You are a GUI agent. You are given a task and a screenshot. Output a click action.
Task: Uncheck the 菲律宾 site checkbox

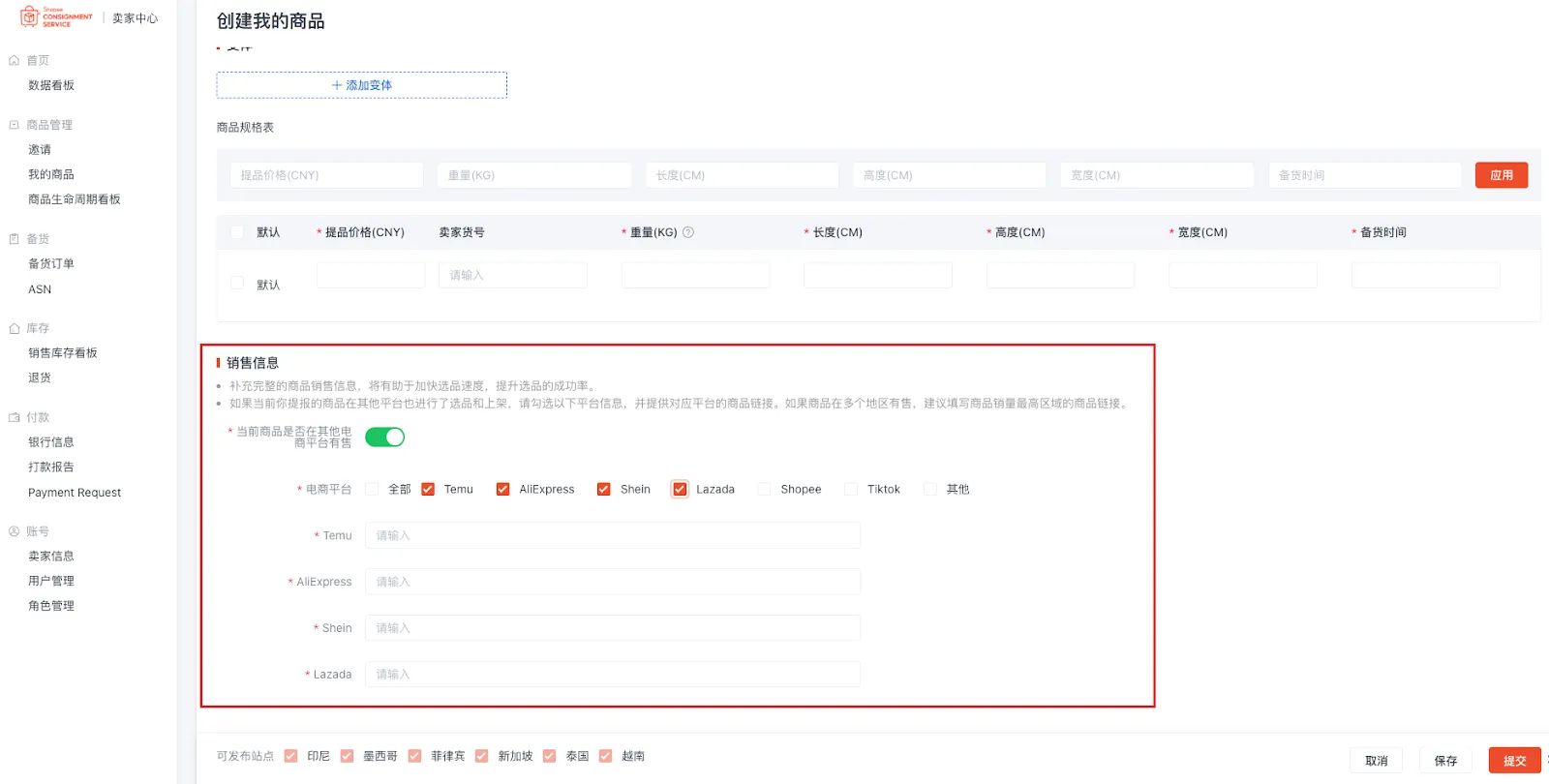[414, 756]
